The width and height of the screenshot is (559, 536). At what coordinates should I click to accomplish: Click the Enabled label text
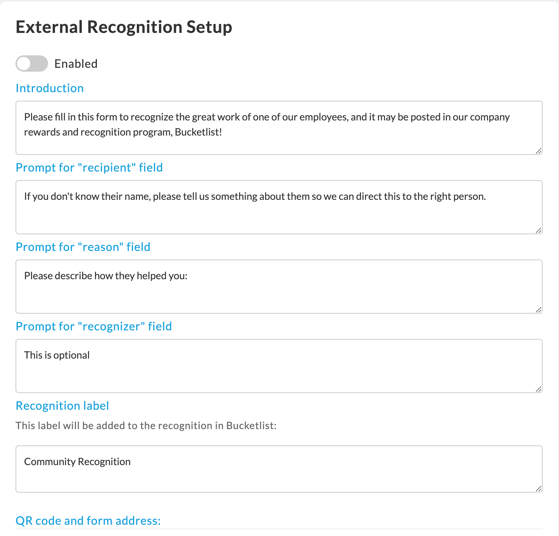coord(76,64)
